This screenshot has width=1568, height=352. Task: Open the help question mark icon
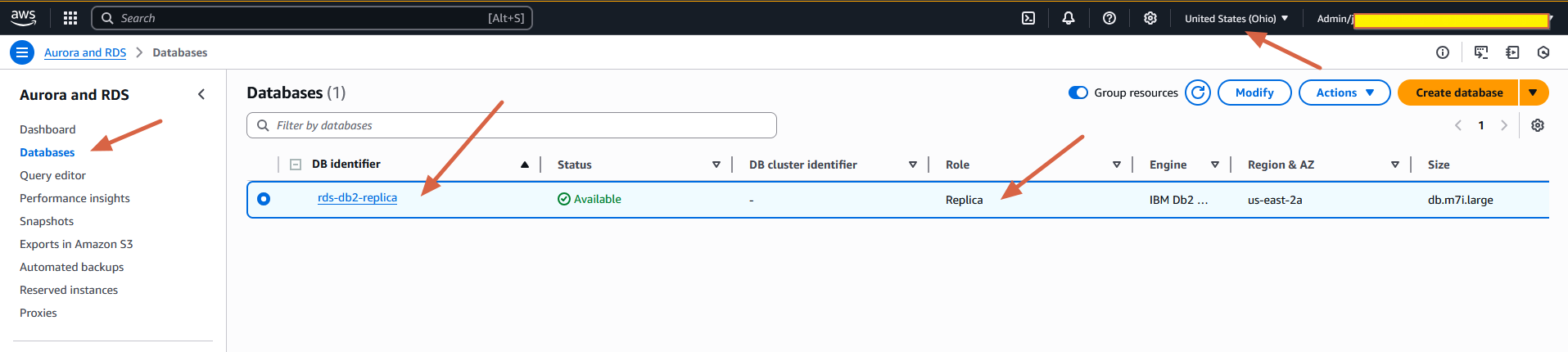point(1109,18)
